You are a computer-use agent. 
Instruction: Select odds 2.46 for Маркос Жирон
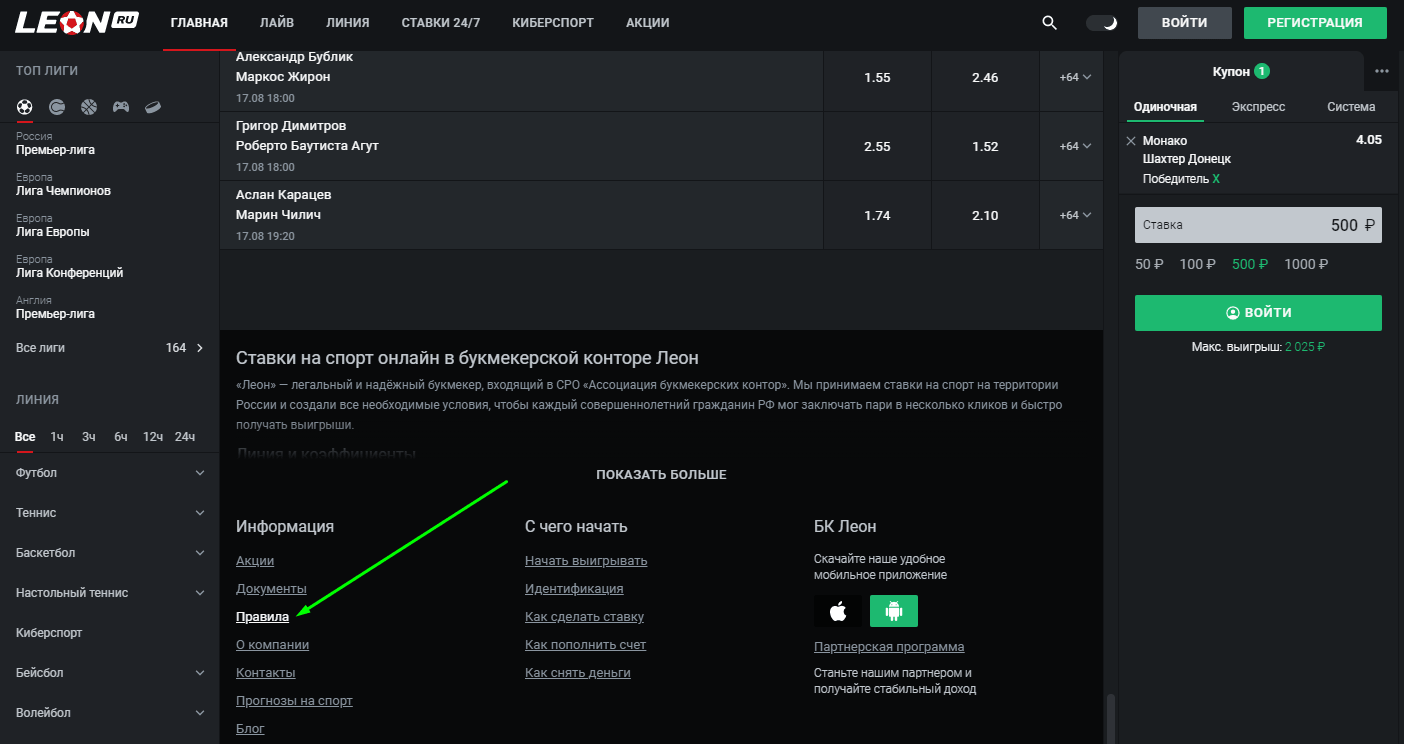[x=985, y=77]
